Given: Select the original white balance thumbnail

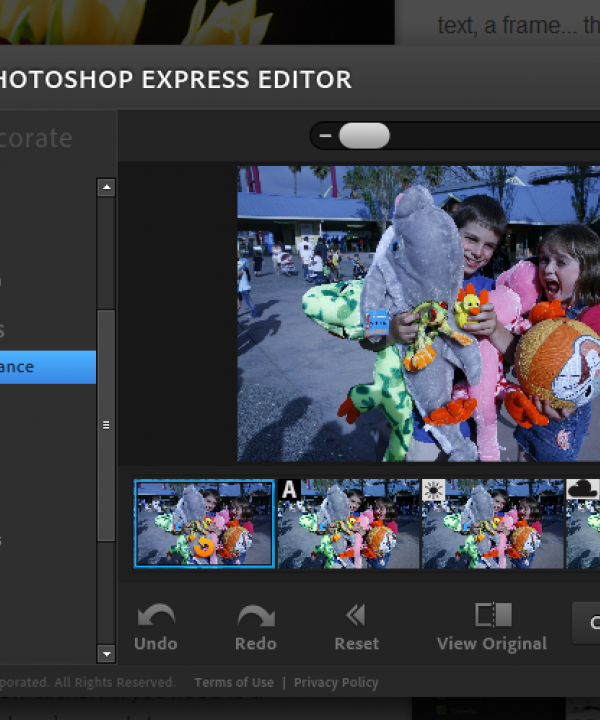Looking at the screenshot, I should [x=204, y=523].
